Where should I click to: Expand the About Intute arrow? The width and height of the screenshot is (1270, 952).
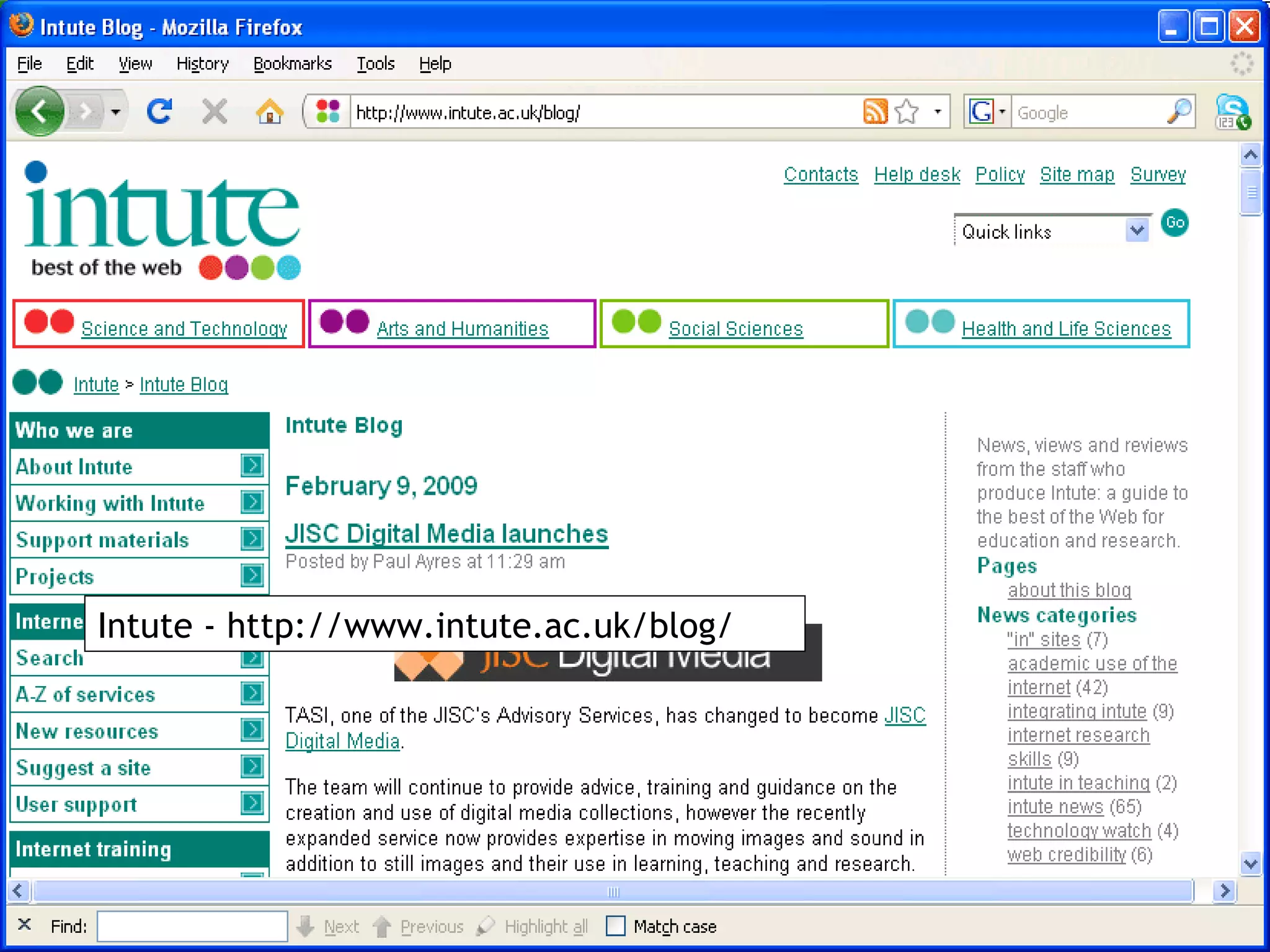(252, 465)
